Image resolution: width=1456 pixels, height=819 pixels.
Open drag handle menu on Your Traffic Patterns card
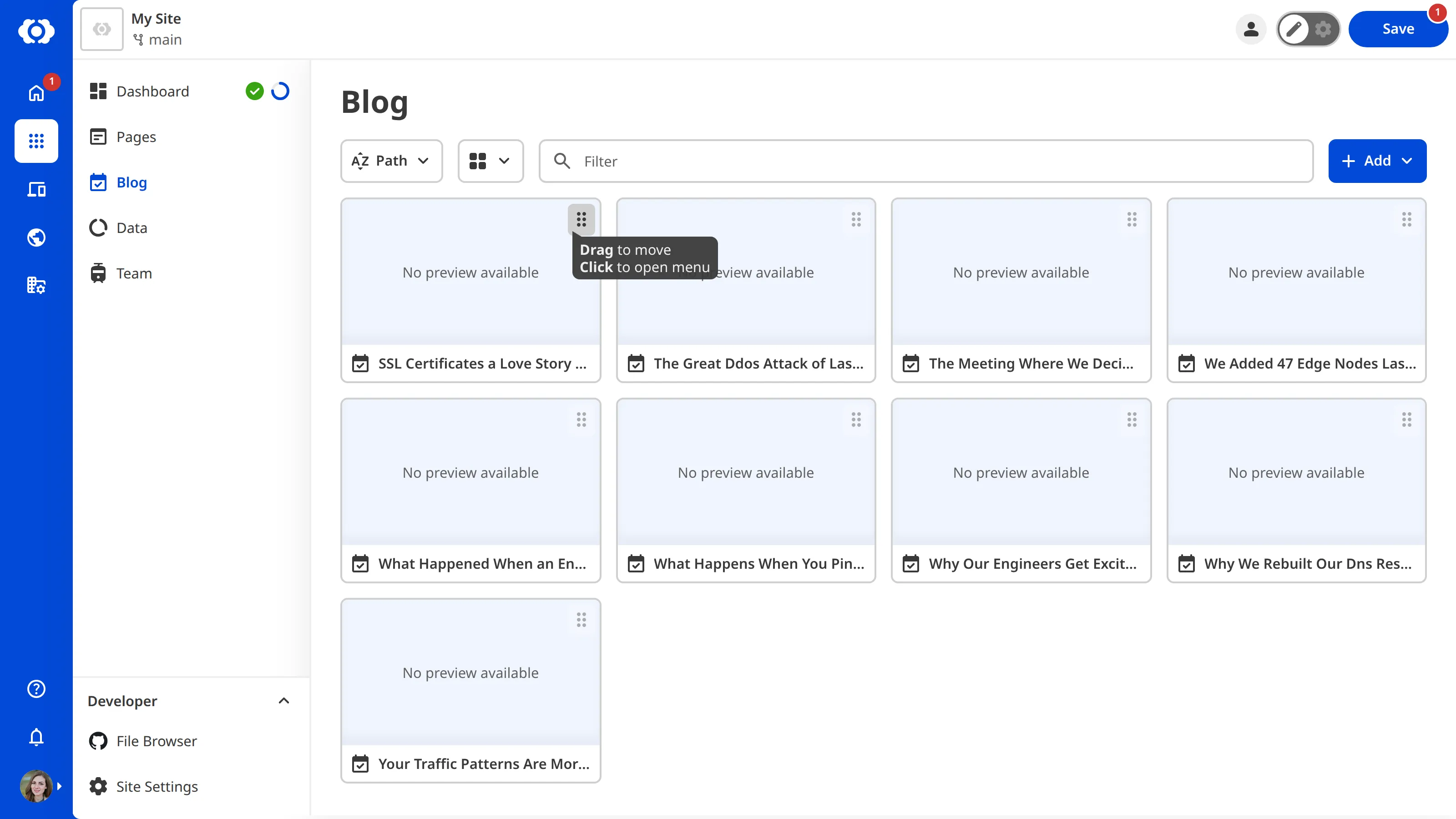581,620
